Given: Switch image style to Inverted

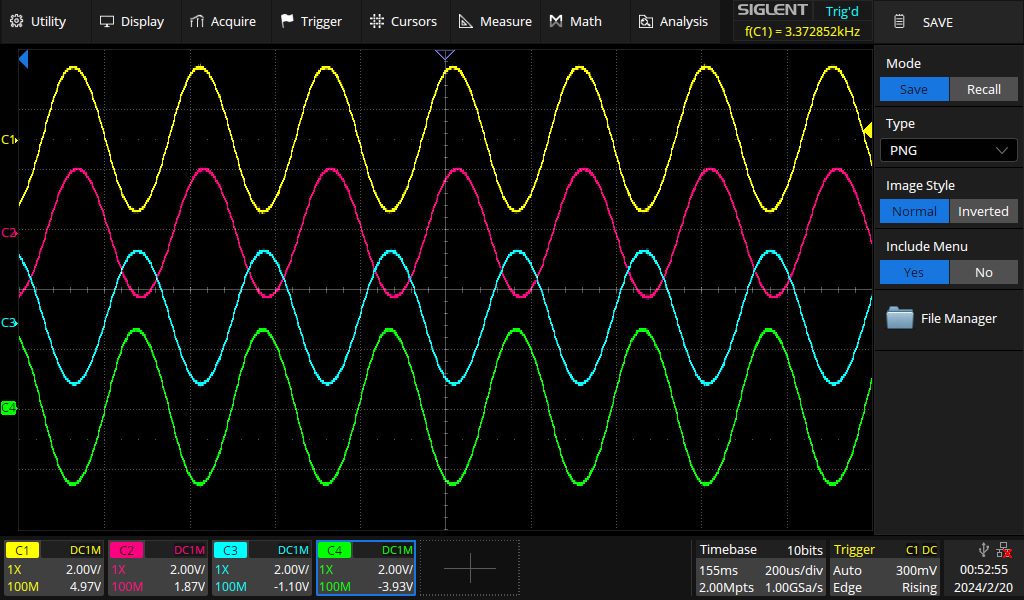Looking at the screenshot, I should click(x=983, y=211).
